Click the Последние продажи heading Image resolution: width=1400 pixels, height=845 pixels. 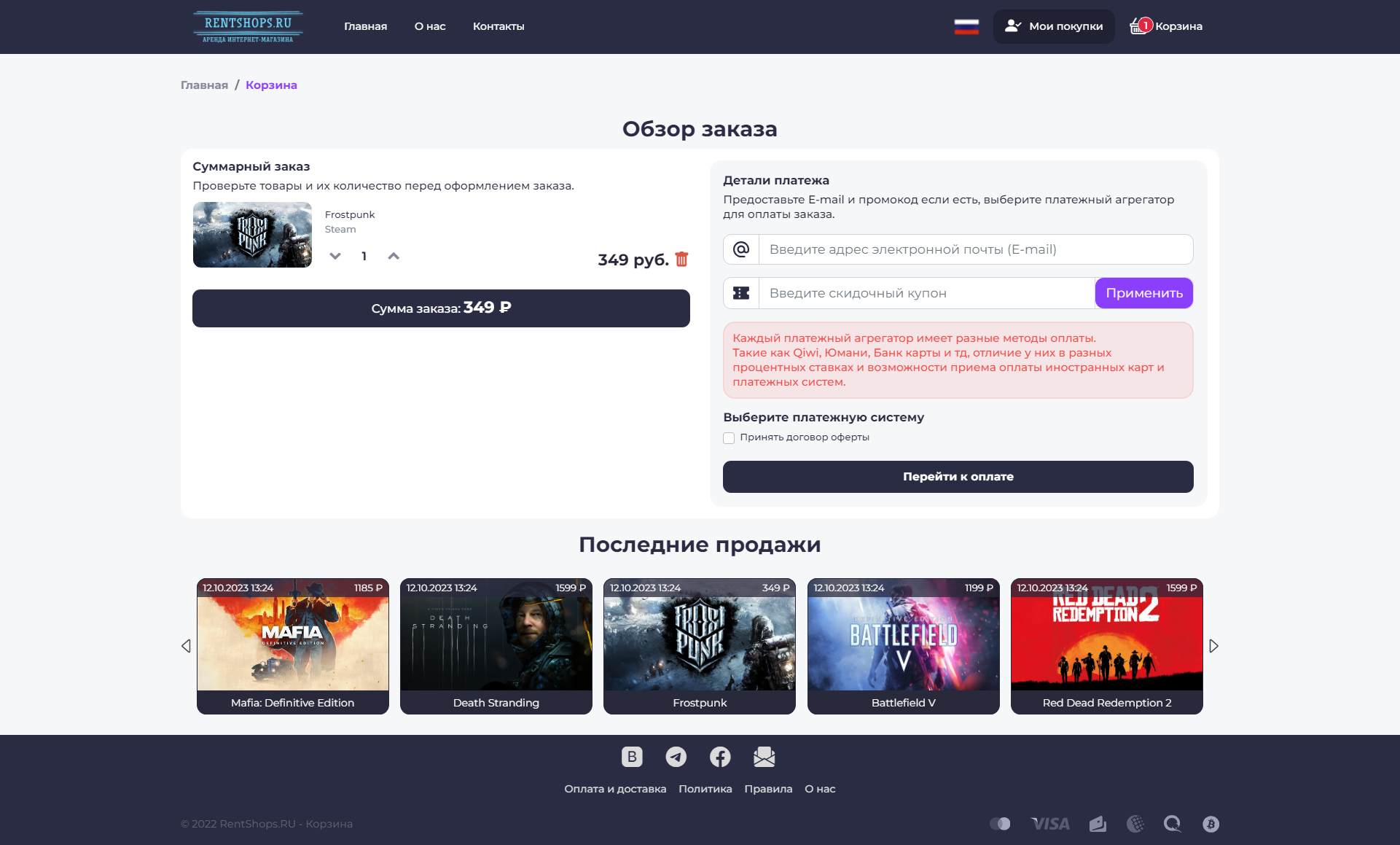coord(700,545)
